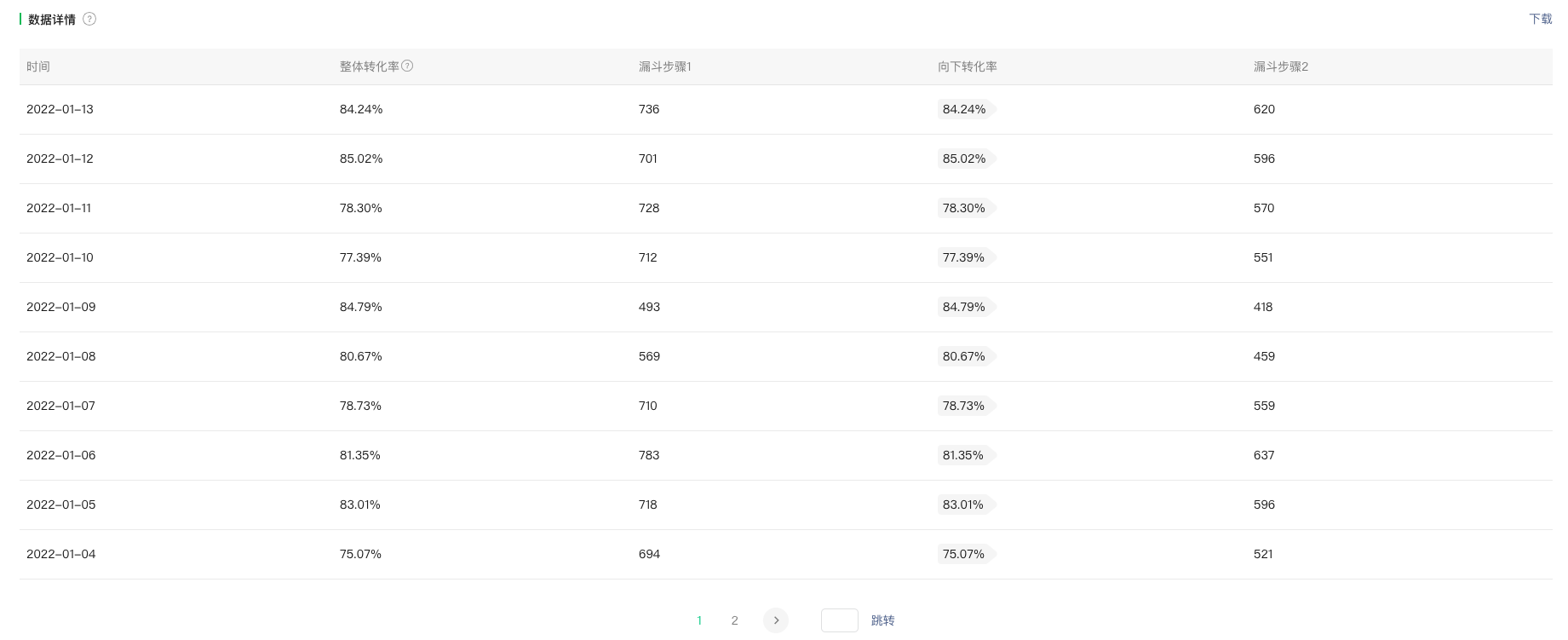Click help icon beside 整体转化率 header
The image size is (1568, 640).
(407, 66)
